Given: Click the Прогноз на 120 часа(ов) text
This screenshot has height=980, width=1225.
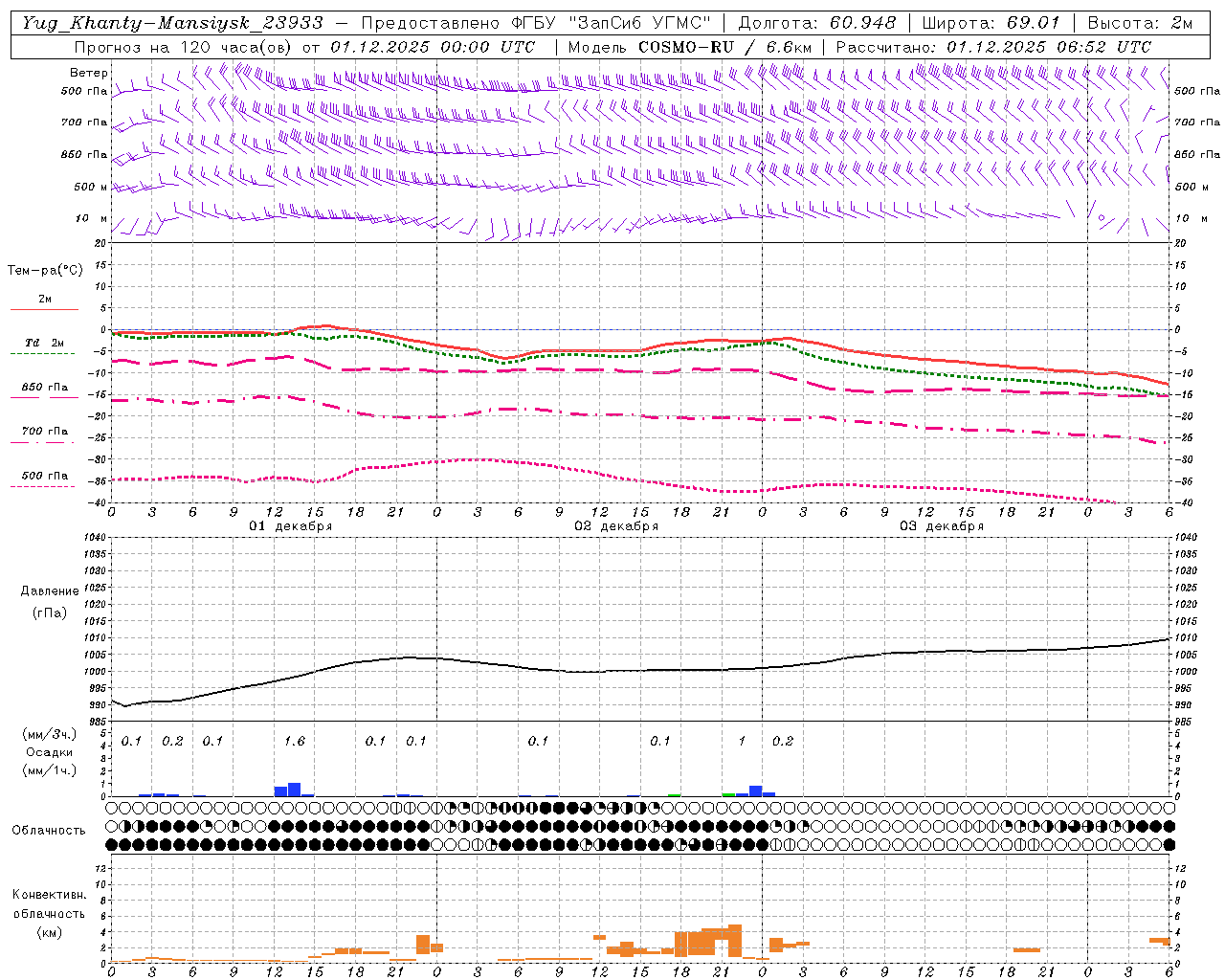Looking at the screenshot, I should 185,46.
